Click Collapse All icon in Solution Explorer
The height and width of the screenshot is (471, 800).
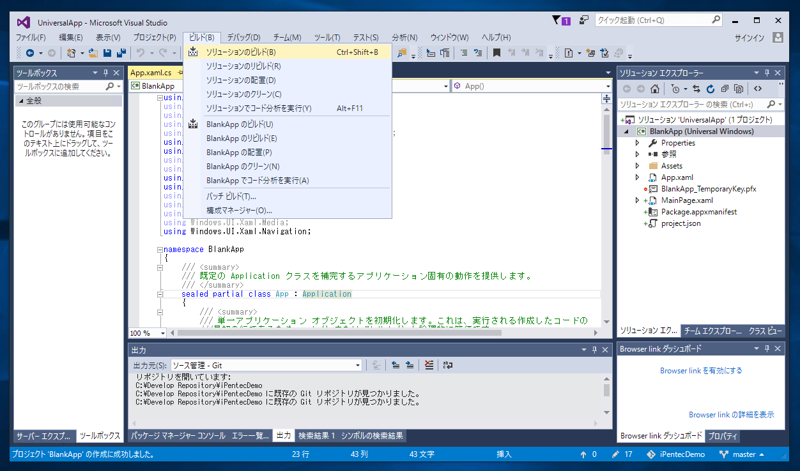point(724,89)
